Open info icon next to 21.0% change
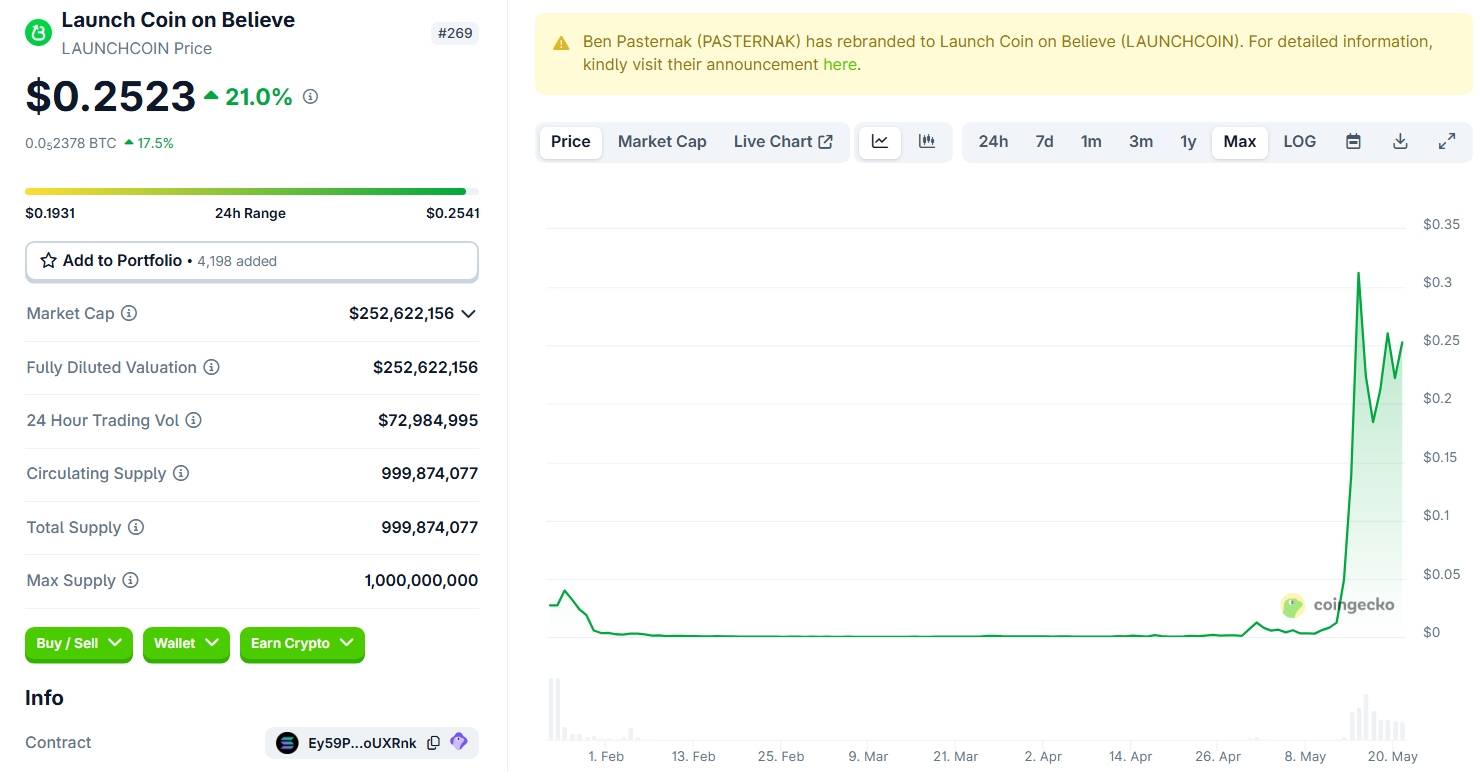Viewport: 1479px width, 772px height. [311, 97]
